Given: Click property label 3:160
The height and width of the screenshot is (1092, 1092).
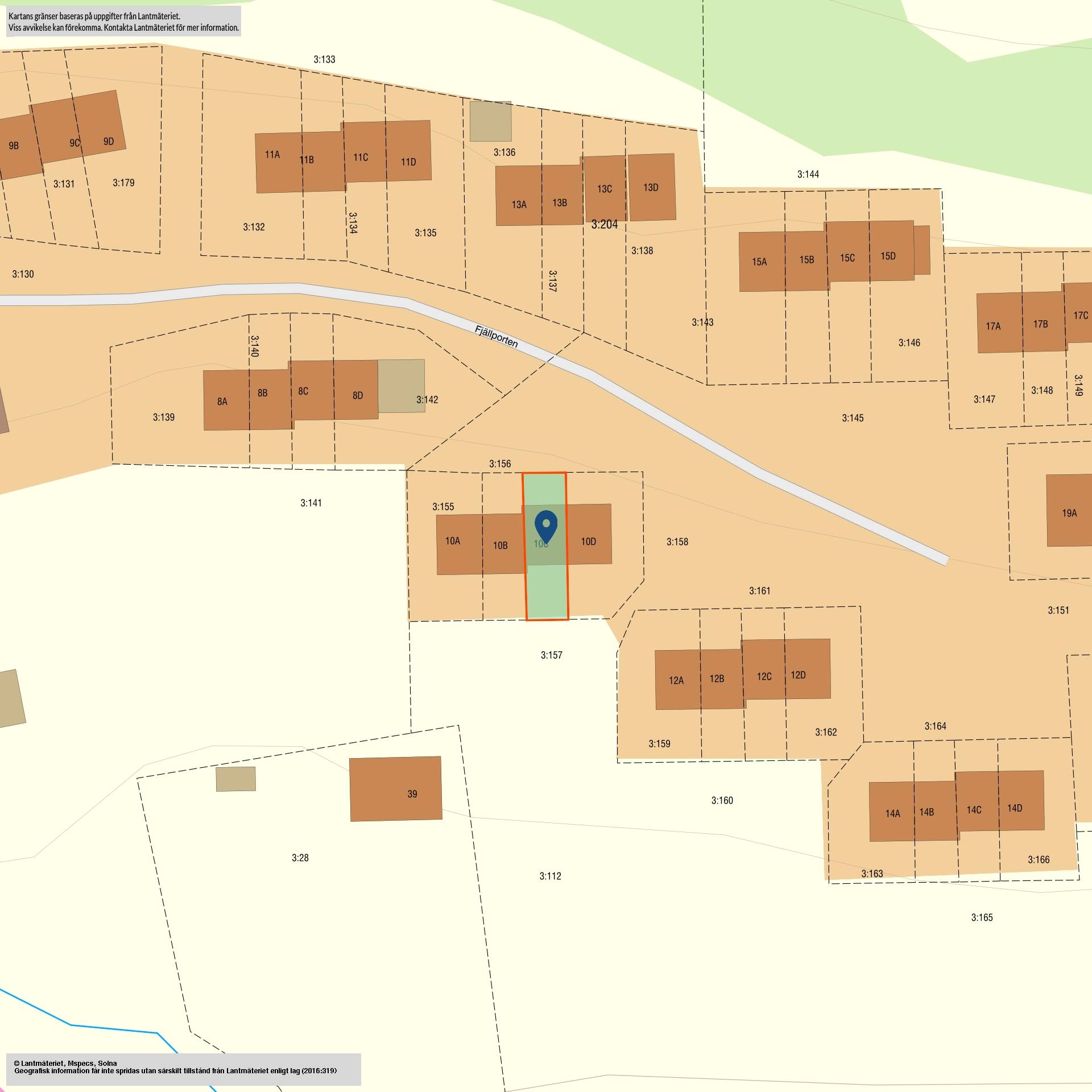Looking at the screenshot, I should [x=722, y=800].
